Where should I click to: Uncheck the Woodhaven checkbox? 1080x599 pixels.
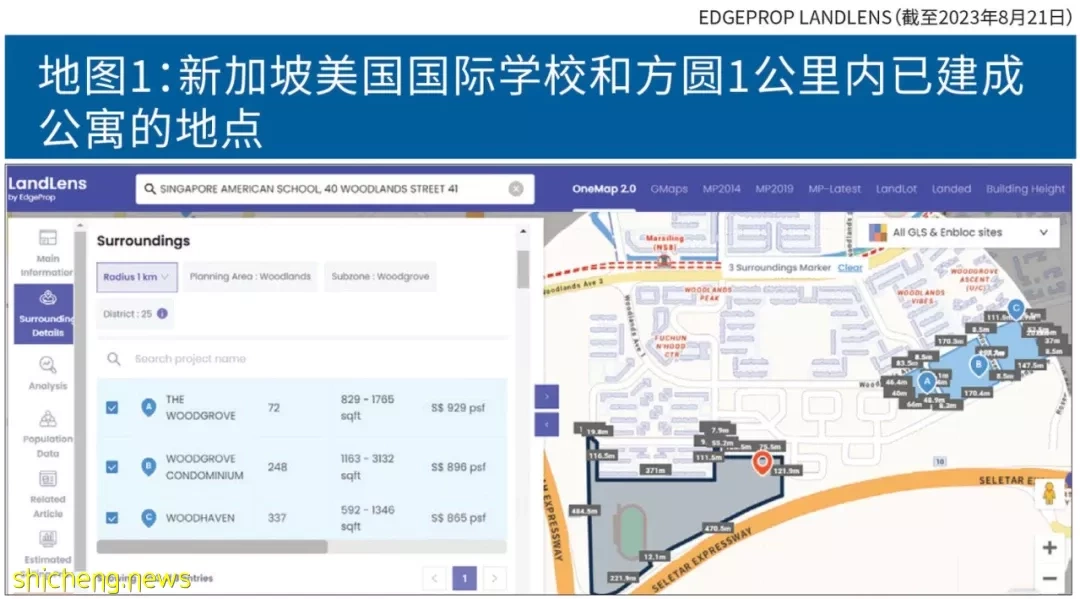pos(112,518)
